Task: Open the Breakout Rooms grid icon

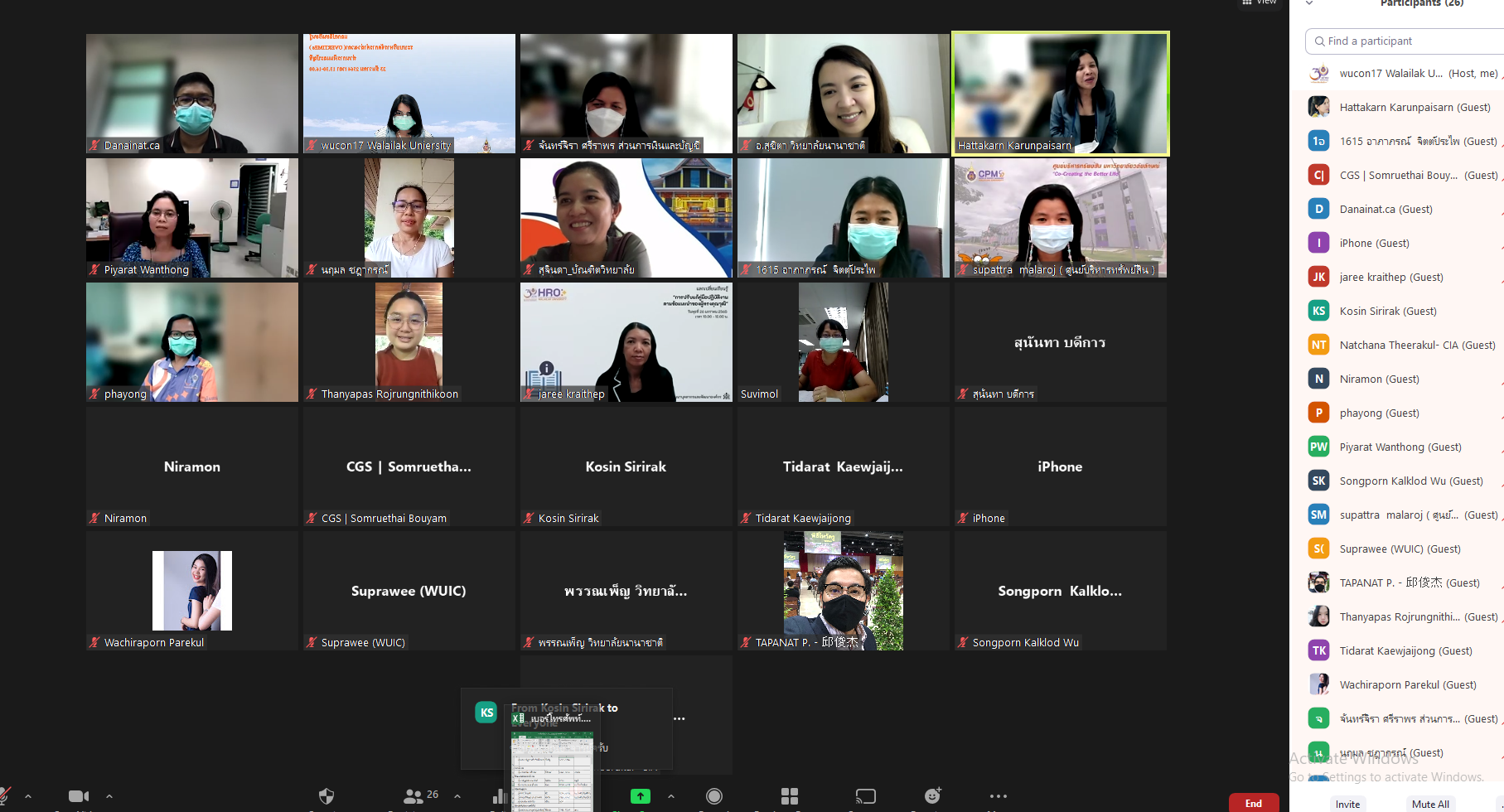Action: tap(790, 796)
